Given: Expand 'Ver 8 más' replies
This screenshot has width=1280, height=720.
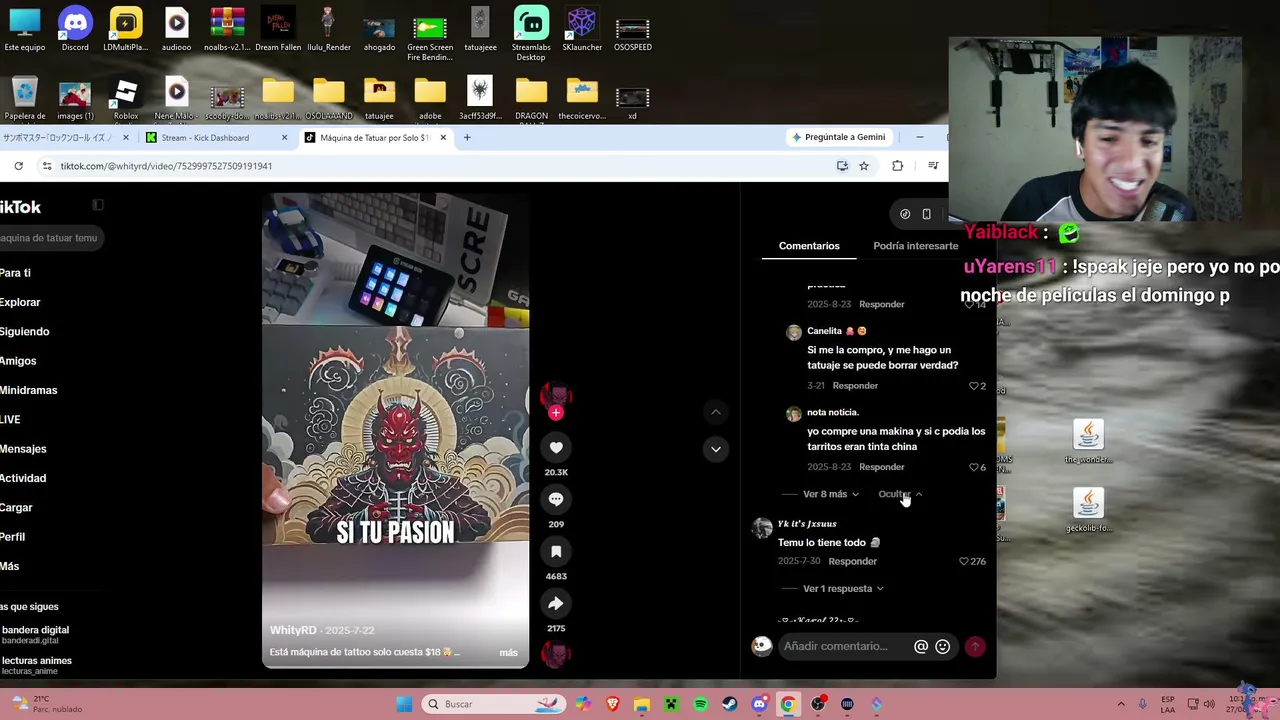Looking at the screenshot, I should tap(830, 494).
